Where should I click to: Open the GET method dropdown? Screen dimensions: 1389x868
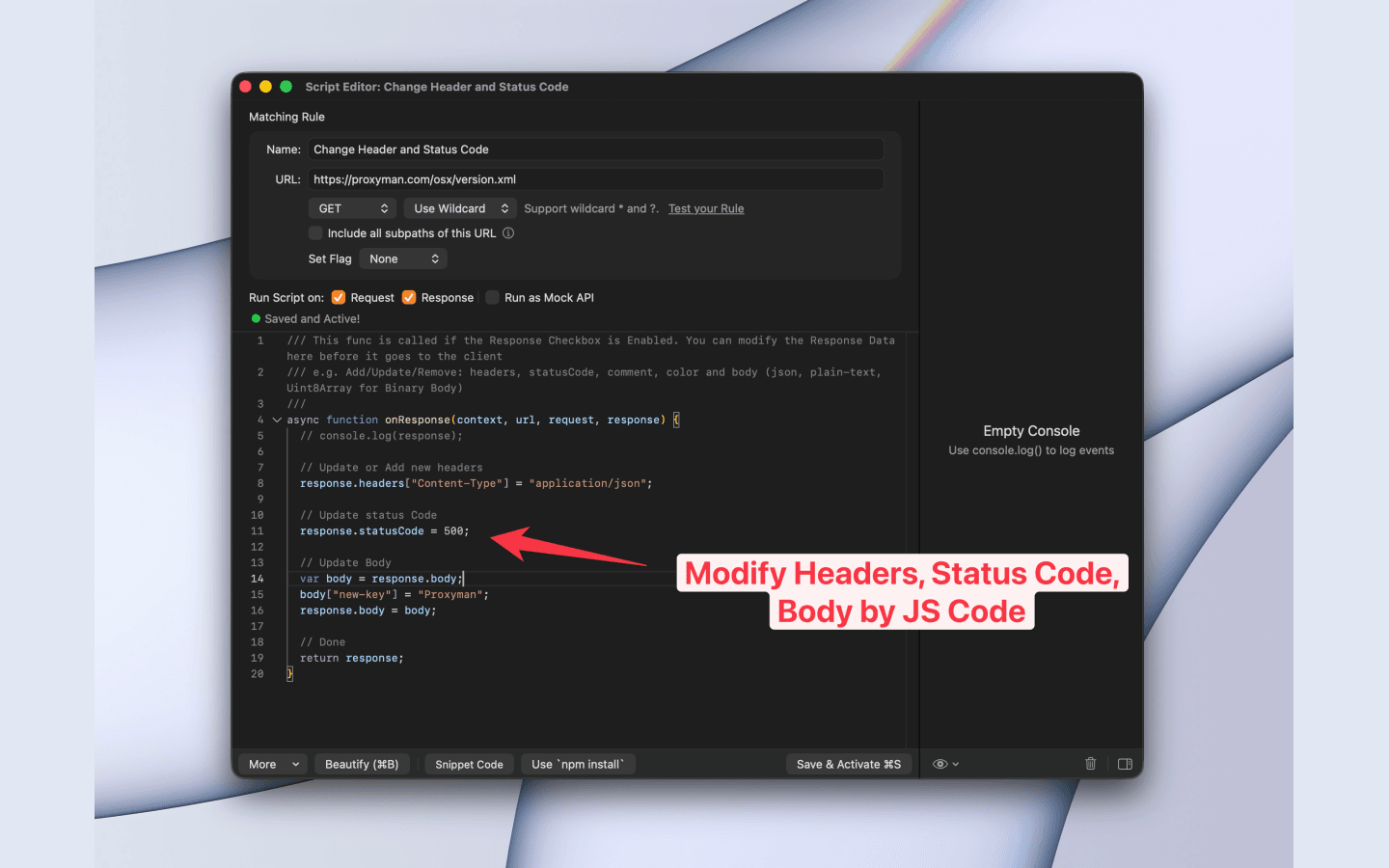(353, 208)
